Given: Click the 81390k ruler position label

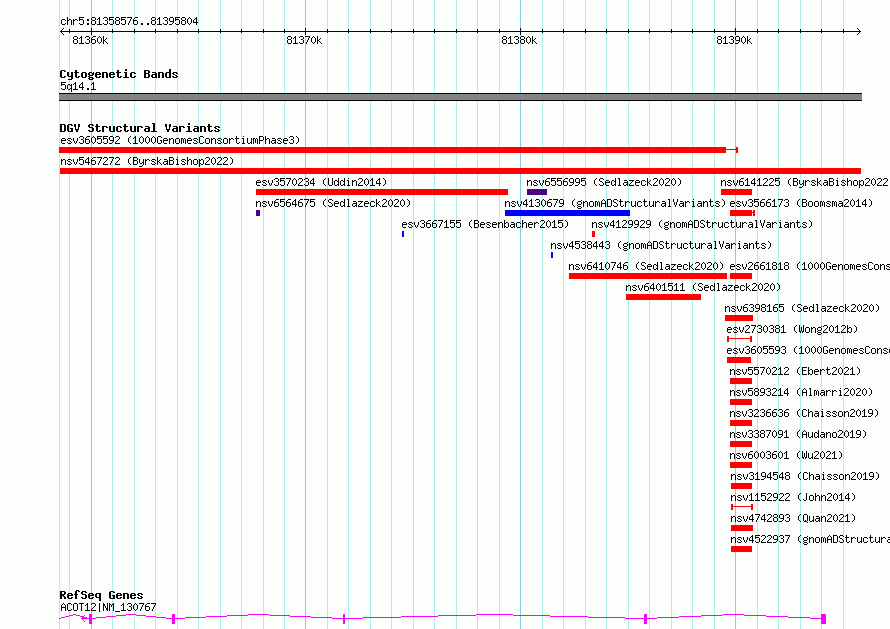Looking at the screenshot, I should 734,40.
